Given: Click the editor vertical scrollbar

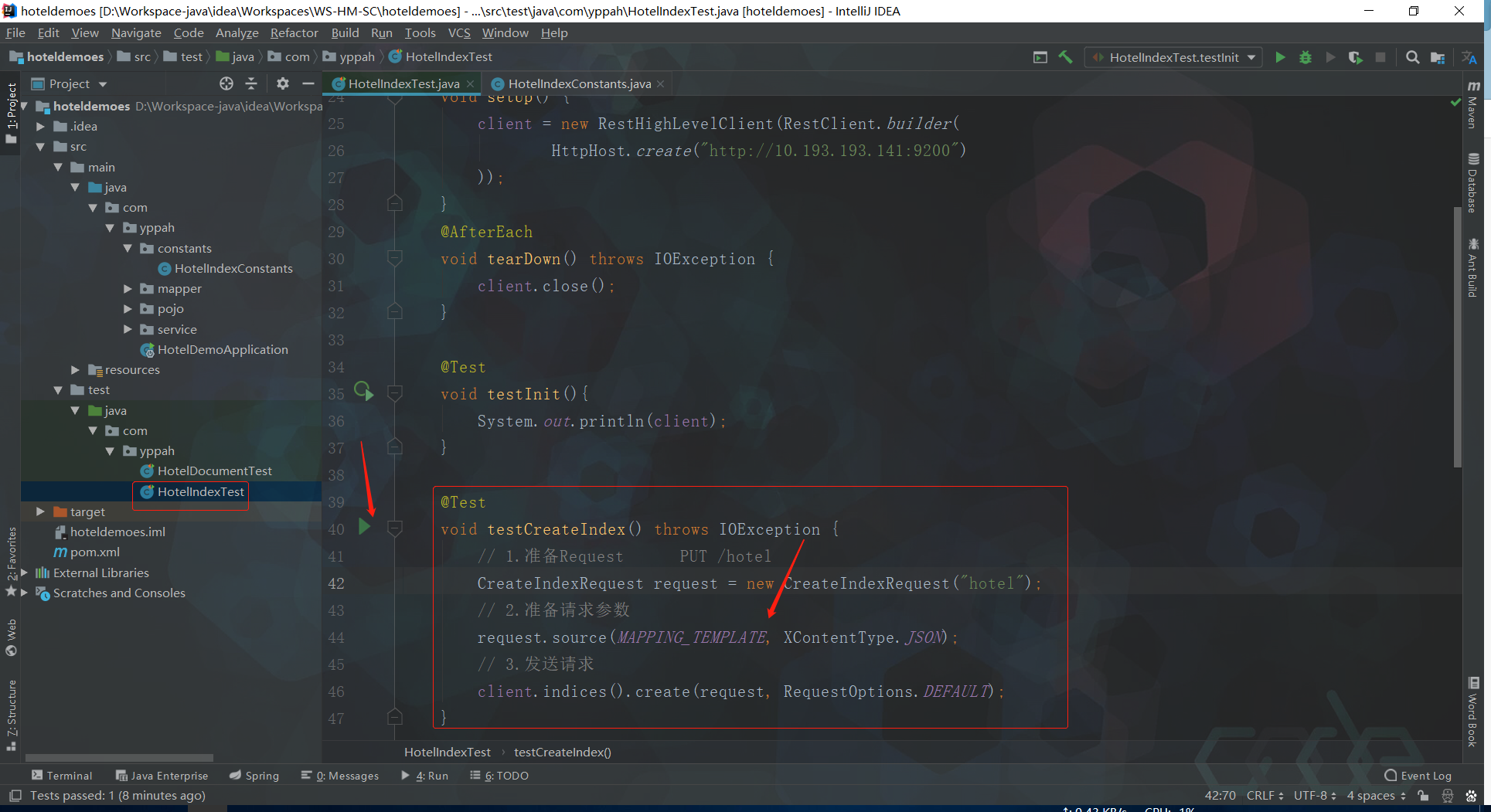Looking at the screenshot, I should coord(1458,338).
